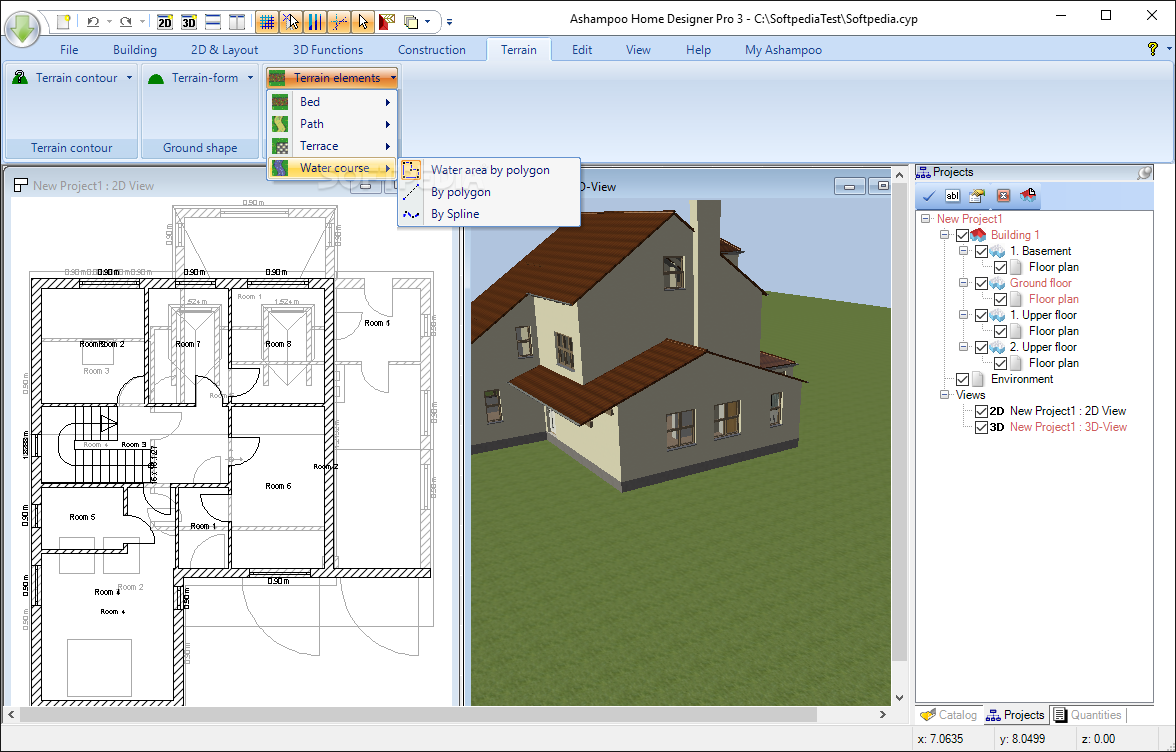The width and height of the screenshot is (1176, 752).
Task: Switch to the Catalog panel tab
Action: point(949,715)
